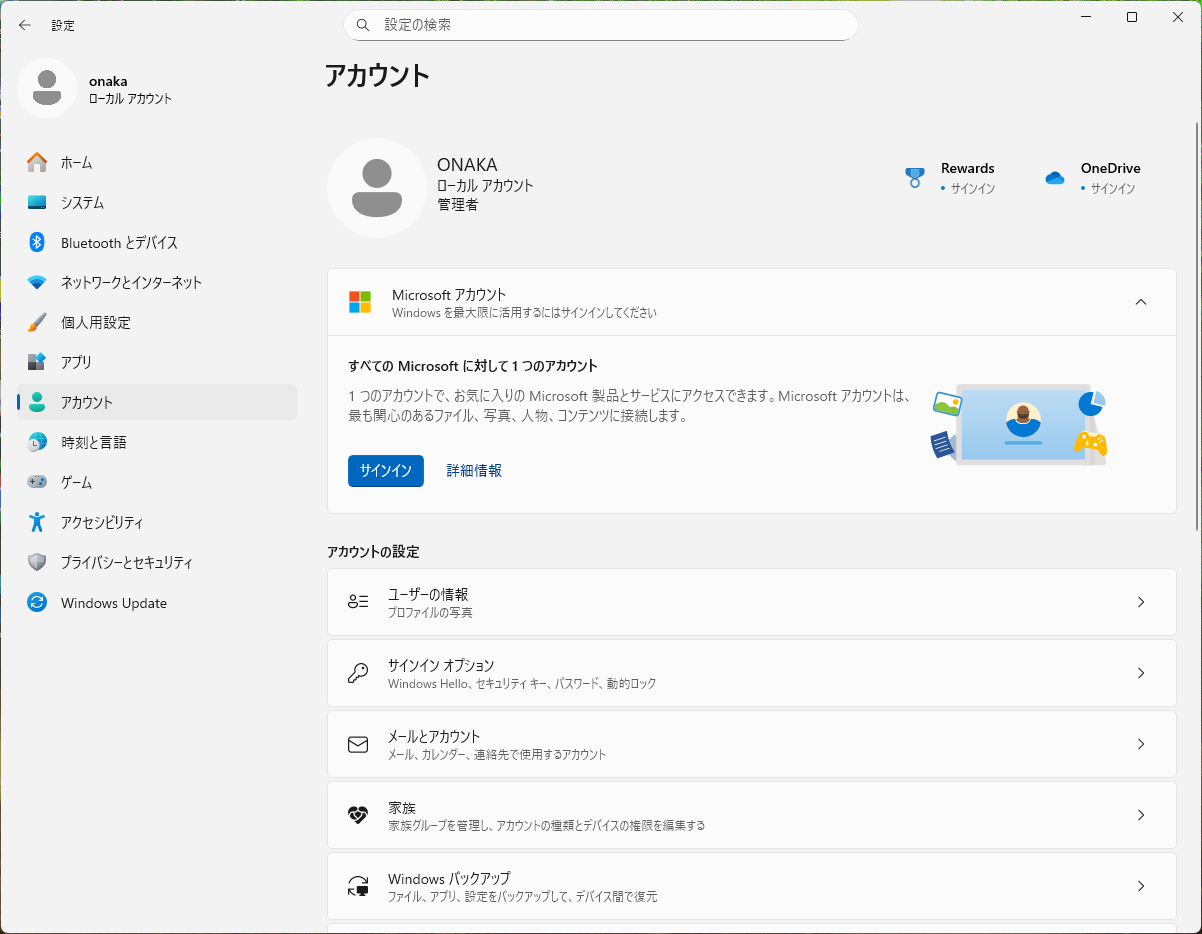Screen dimensions: 1202x934
Task: Click the アカウントの設定 section heading
Action: pos(373,551)
